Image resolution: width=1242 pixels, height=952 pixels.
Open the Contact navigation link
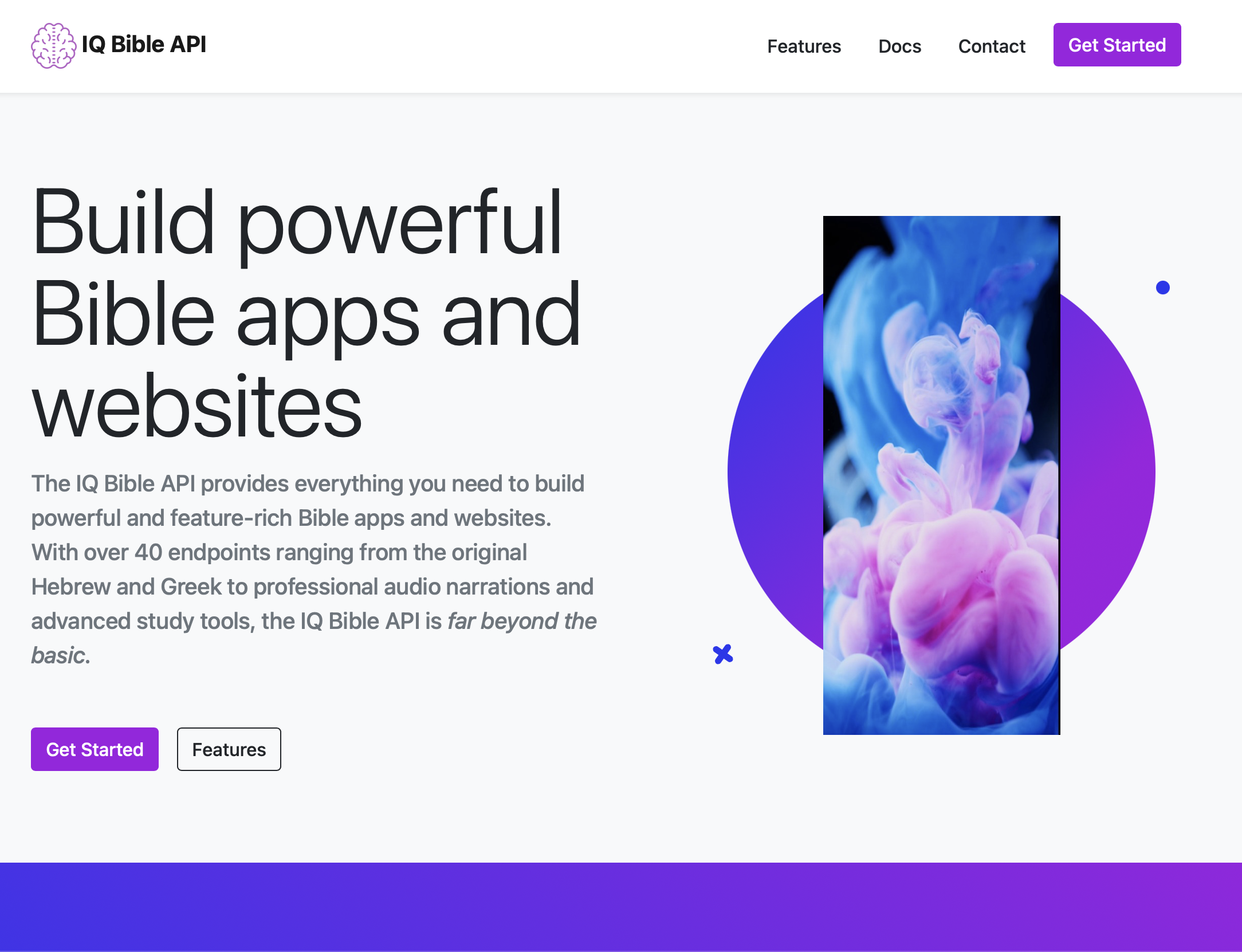pyautogui.click(x=992, y=46)
